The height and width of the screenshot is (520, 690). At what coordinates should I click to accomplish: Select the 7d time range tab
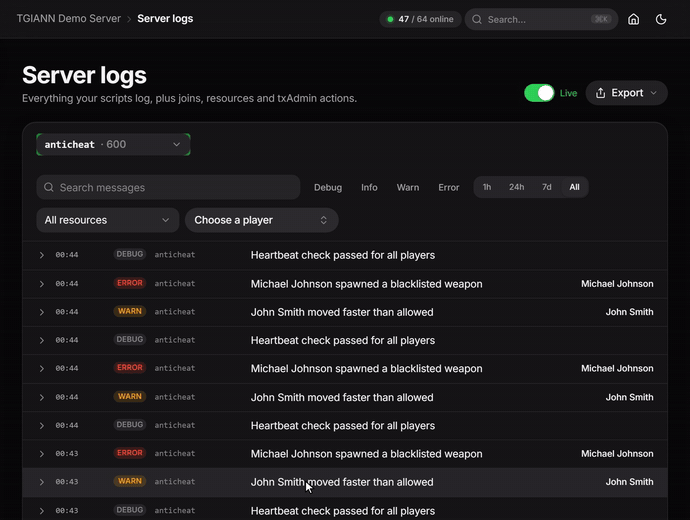(547, 187)
